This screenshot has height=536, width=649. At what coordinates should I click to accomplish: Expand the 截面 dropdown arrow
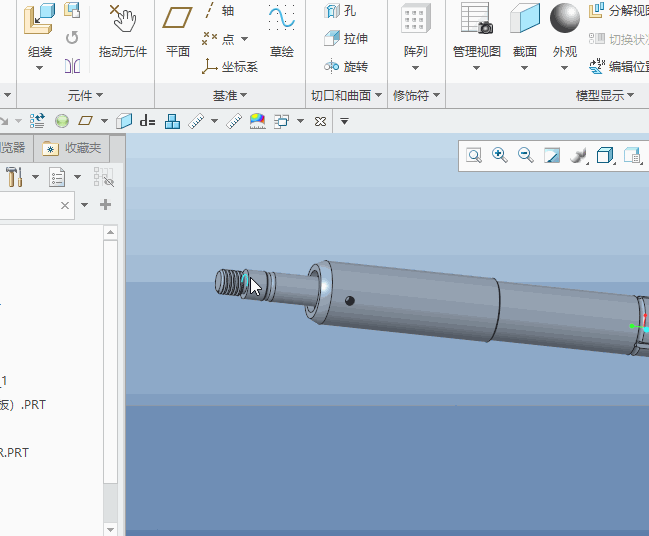pyautogui.click(x=524, y=68)
